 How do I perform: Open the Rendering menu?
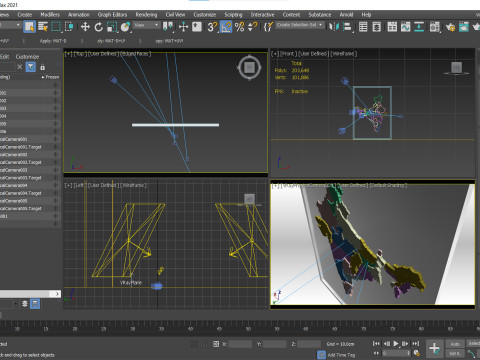click(x=146, y=15)
